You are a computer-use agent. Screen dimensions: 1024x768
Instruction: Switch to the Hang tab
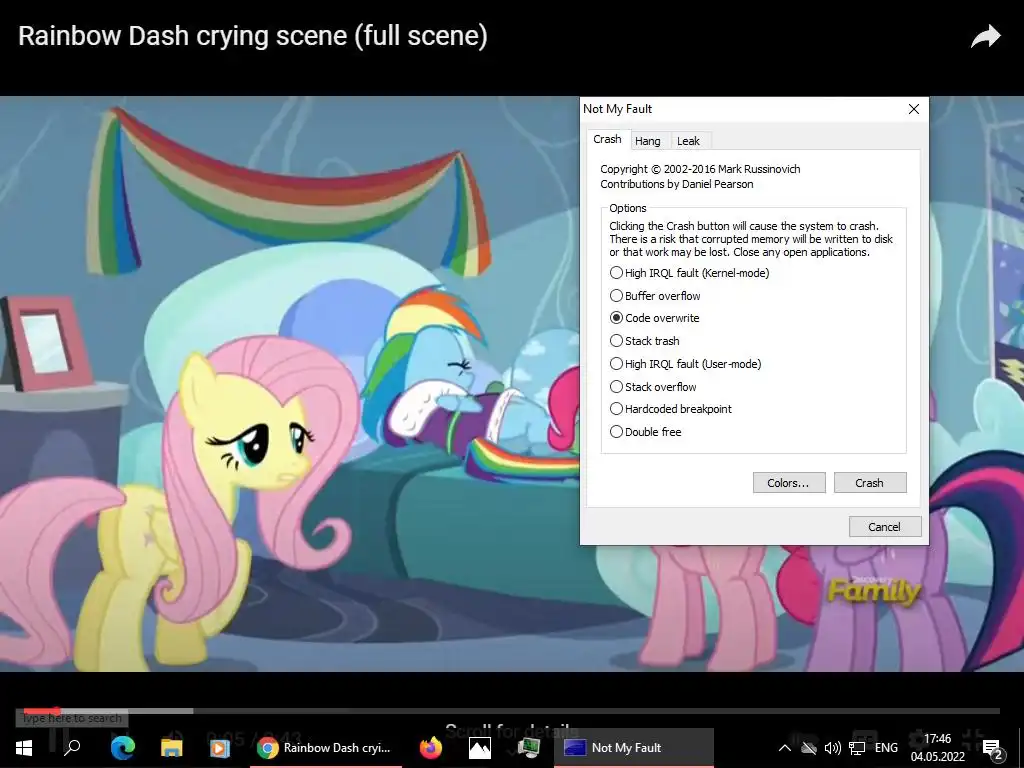[648, 140]
